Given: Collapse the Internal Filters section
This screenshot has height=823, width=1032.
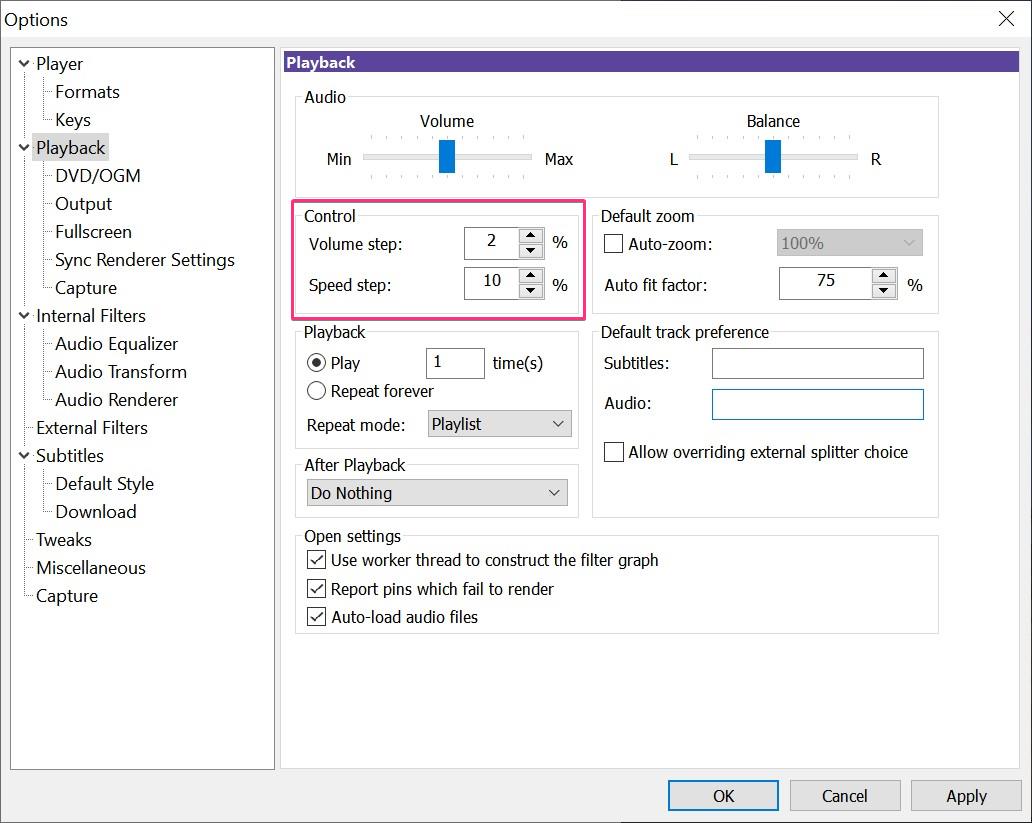Looking at the screenshot, I should click(x=23, y=315).
